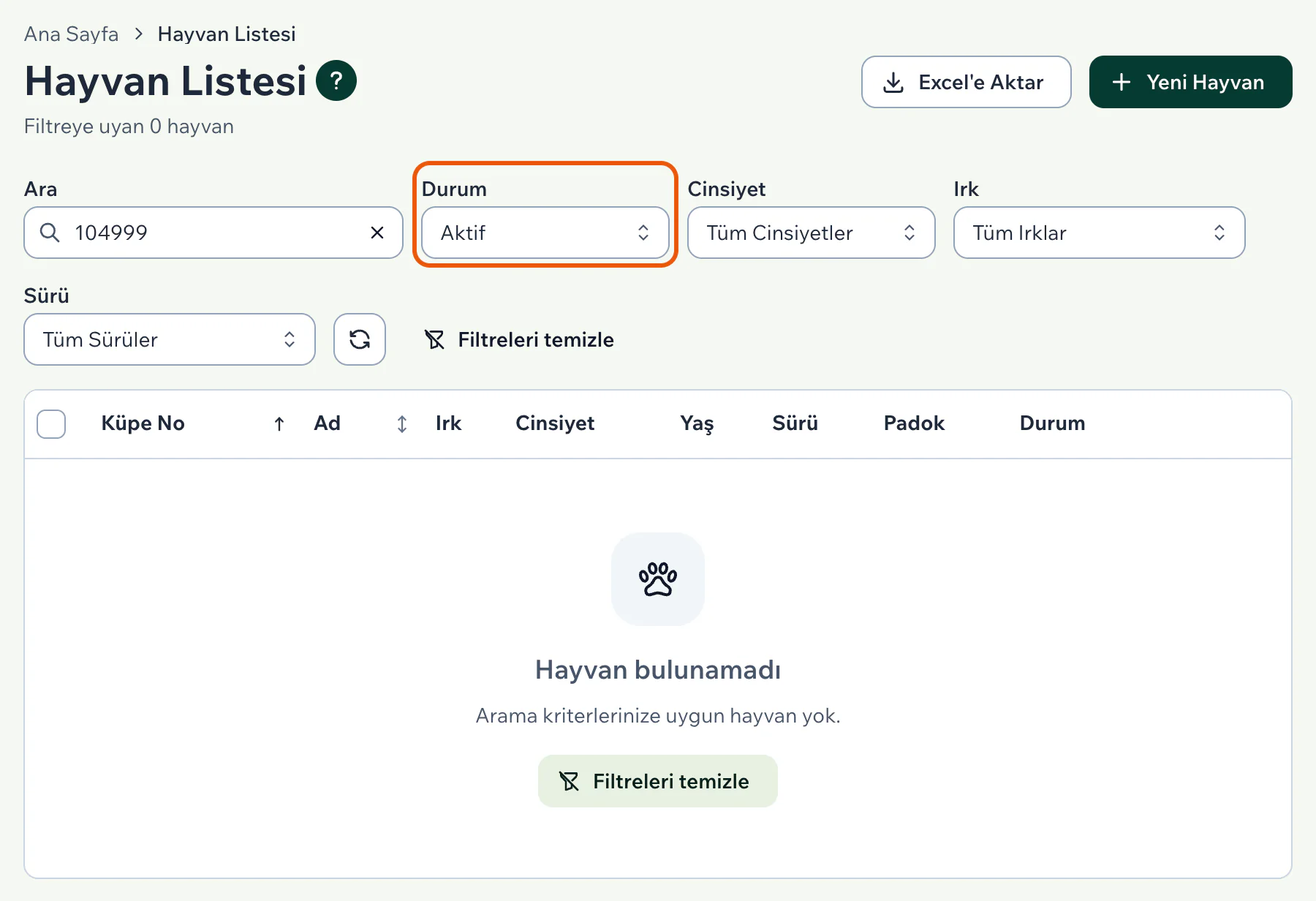Click the paw icon in the empty state
Image resolution: width=1316 pixels, height=901 pixels.
tap(658, 579)
